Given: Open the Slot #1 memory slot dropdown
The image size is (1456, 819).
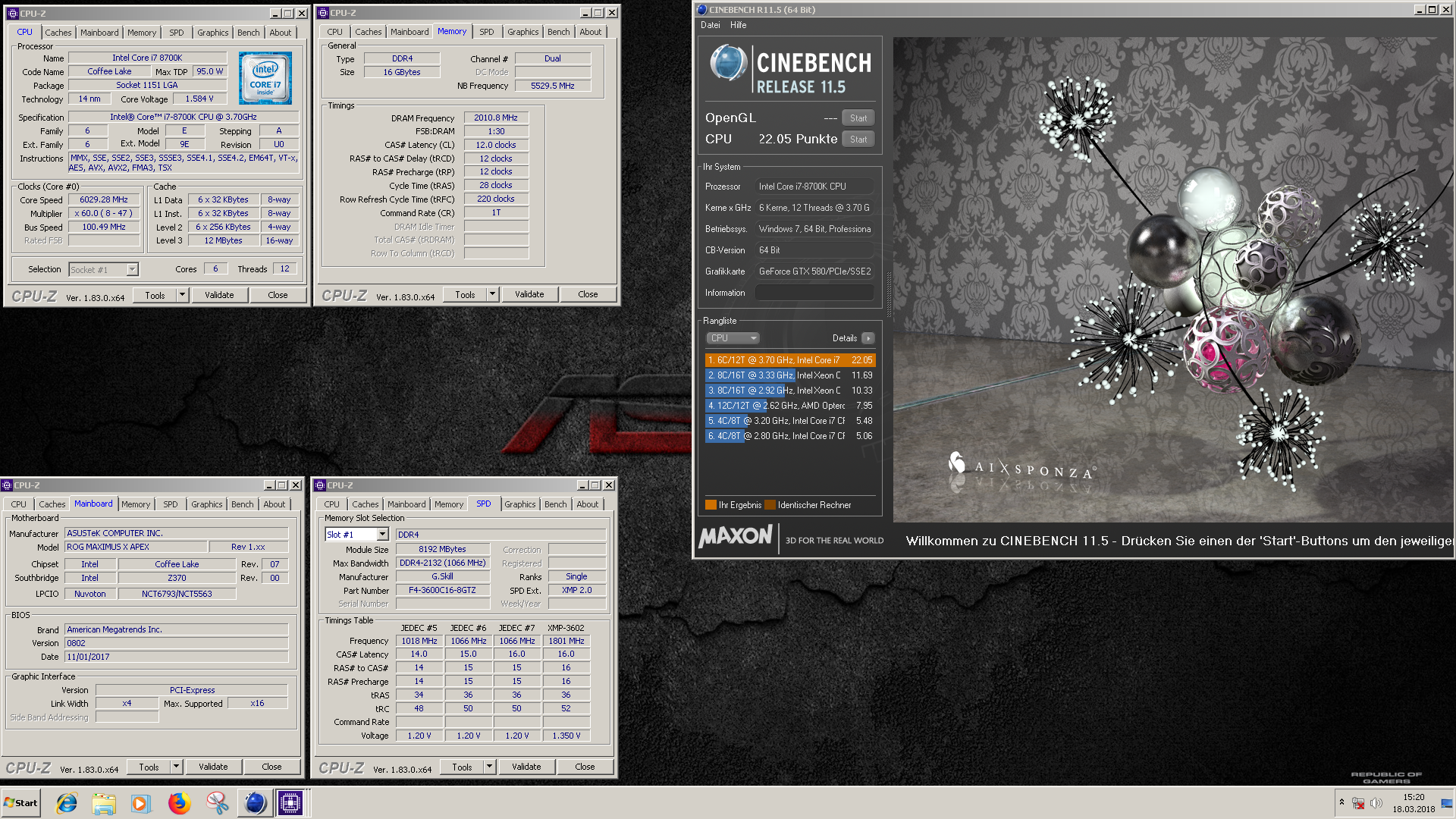Looking at the screenshot, I should click(x=356, y=535).
